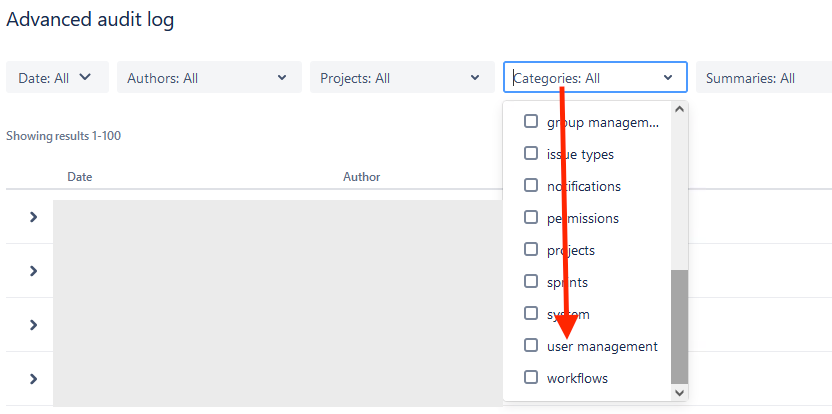Screen dimensions: 832x414
Task: Tick the permissions category checkbox
Action: click(x=531, y=218)
